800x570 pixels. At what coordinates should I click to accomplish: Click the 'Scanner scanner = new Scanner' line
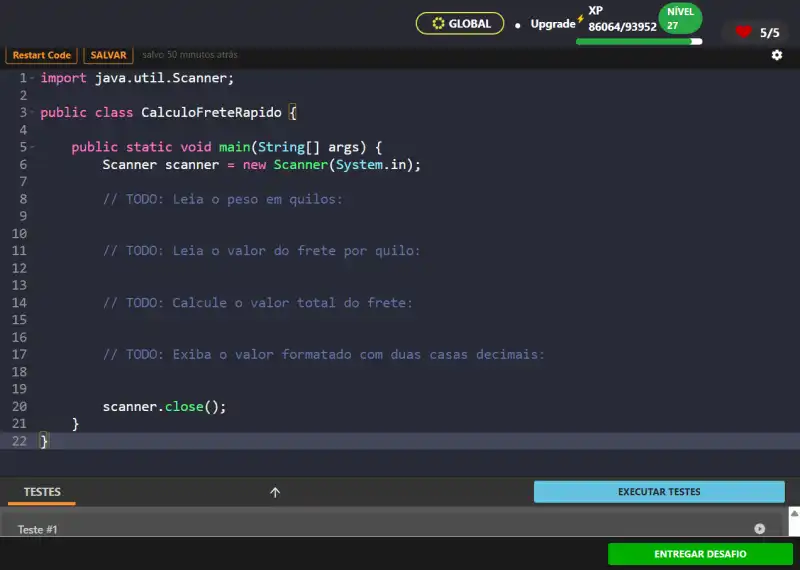[x=261, y=164]
